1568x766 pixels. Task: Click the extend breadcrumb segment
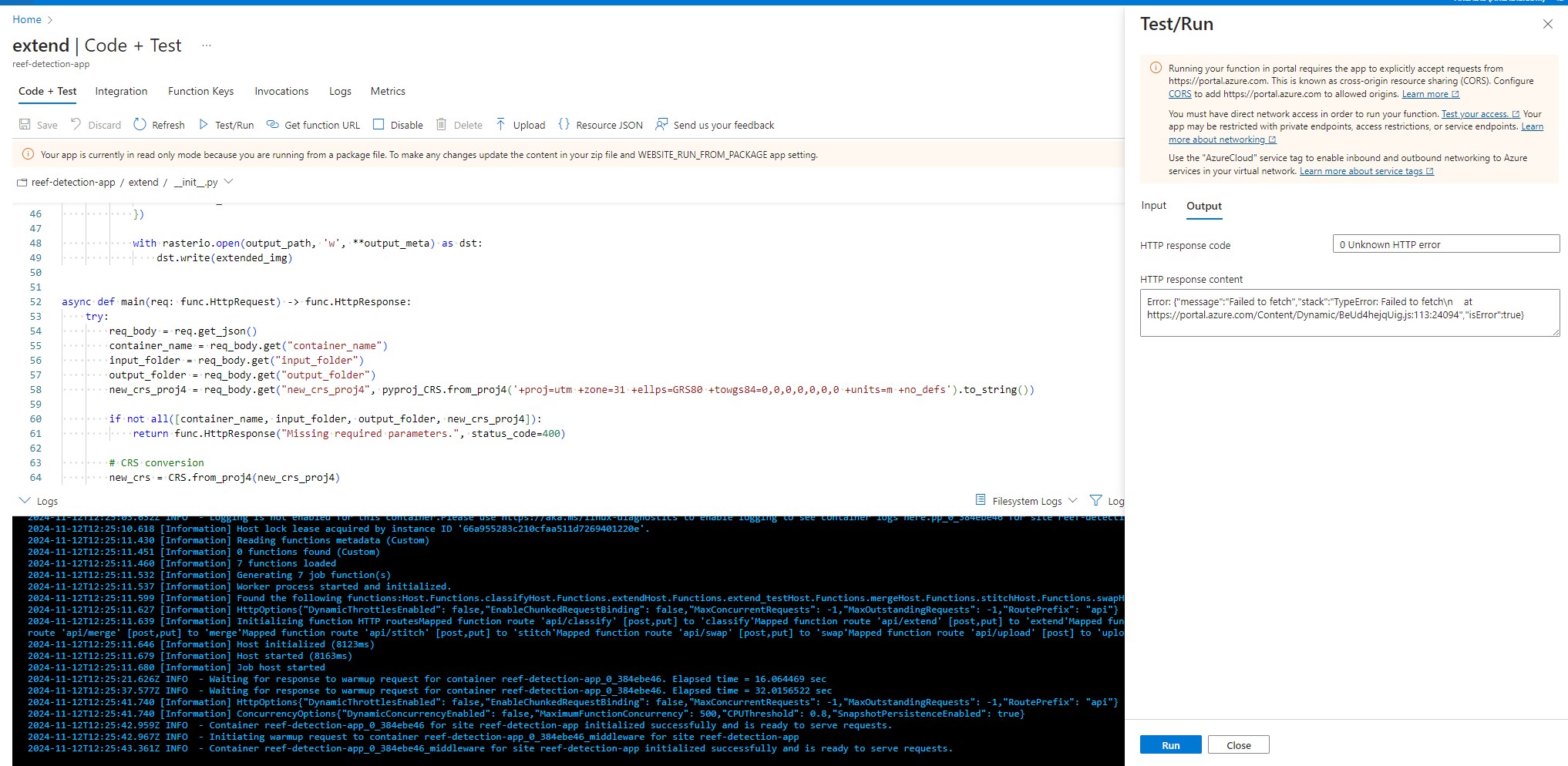[x=143, y=183]
